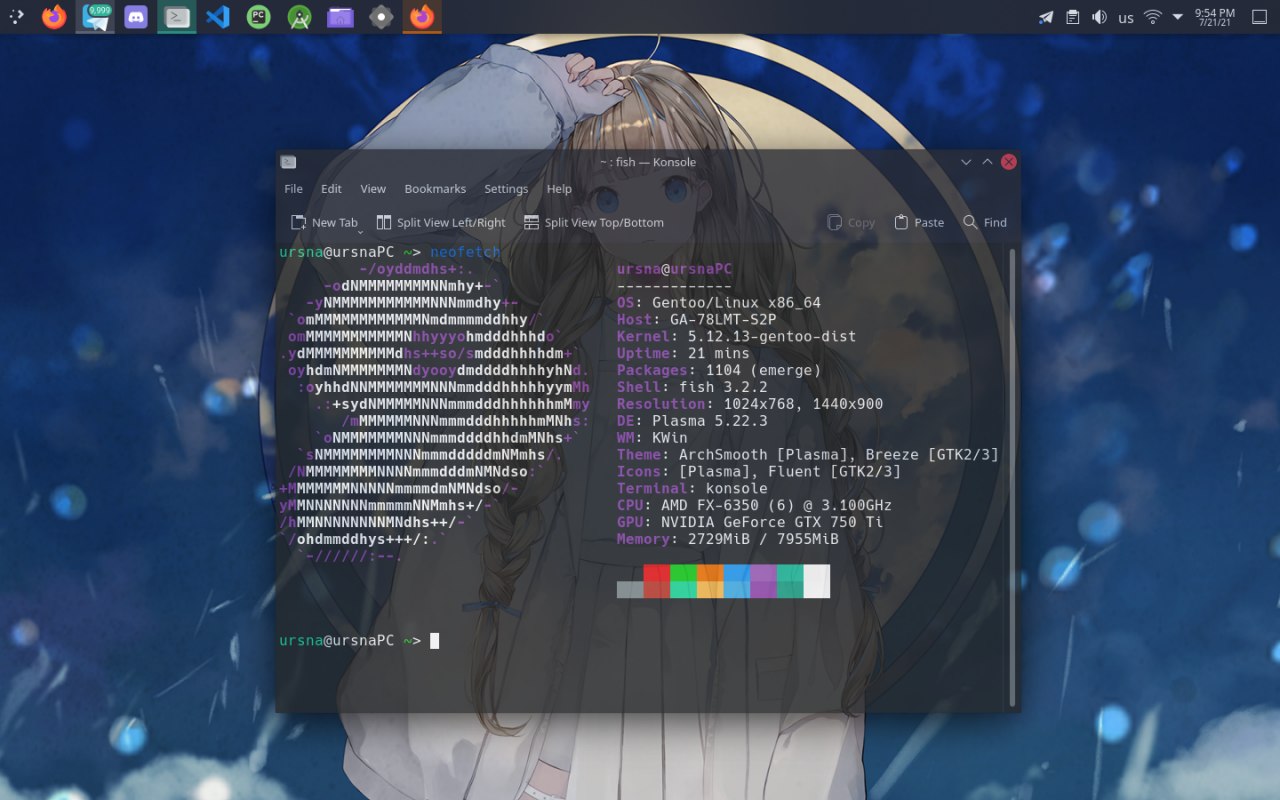Image resolution: width=1280 pixels, height=800 pixels.
Task: Click the Telegram tray icon
Action: 1046,17
